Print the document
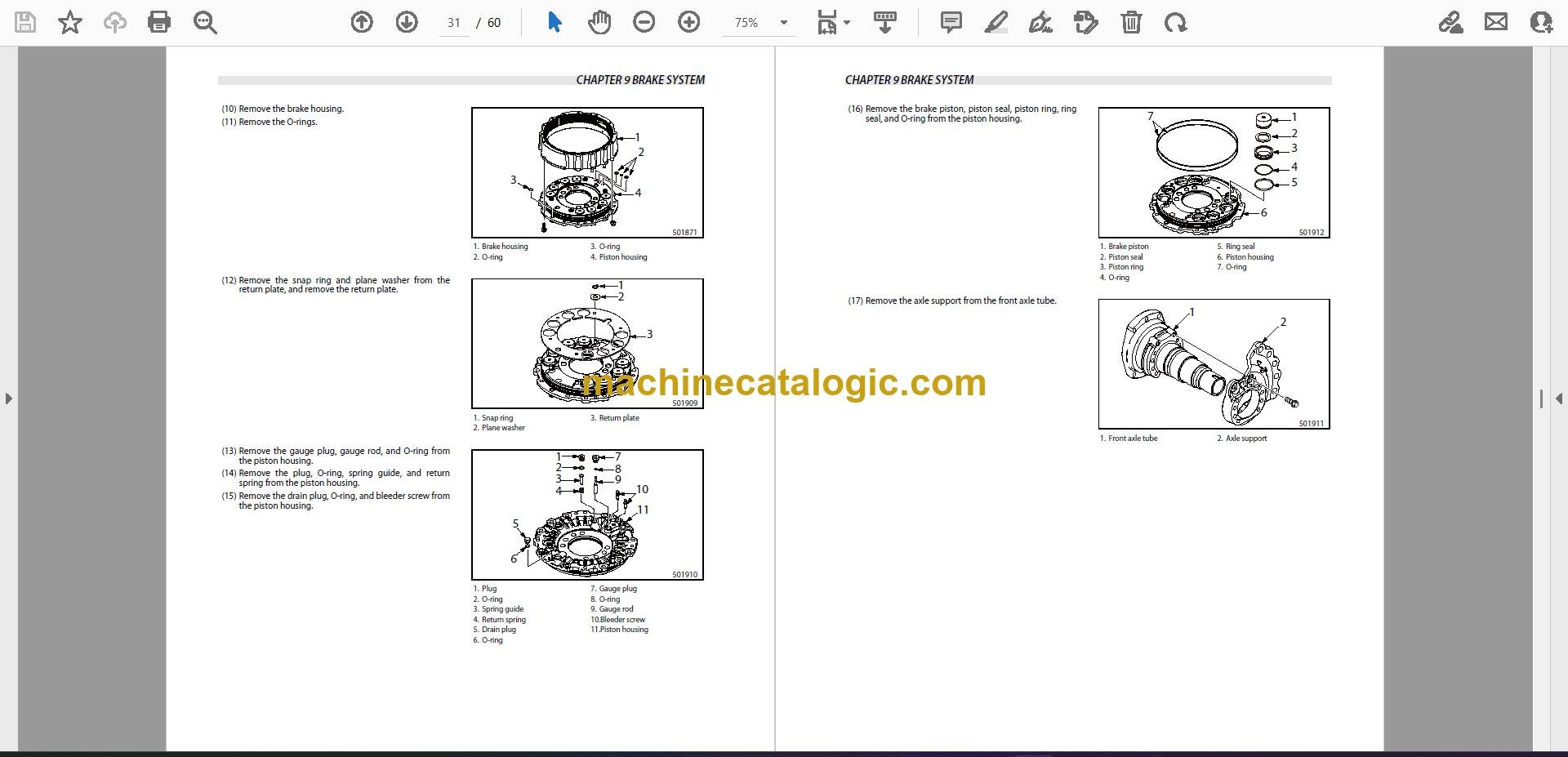The image size is (1568, 757). (159, 23)
